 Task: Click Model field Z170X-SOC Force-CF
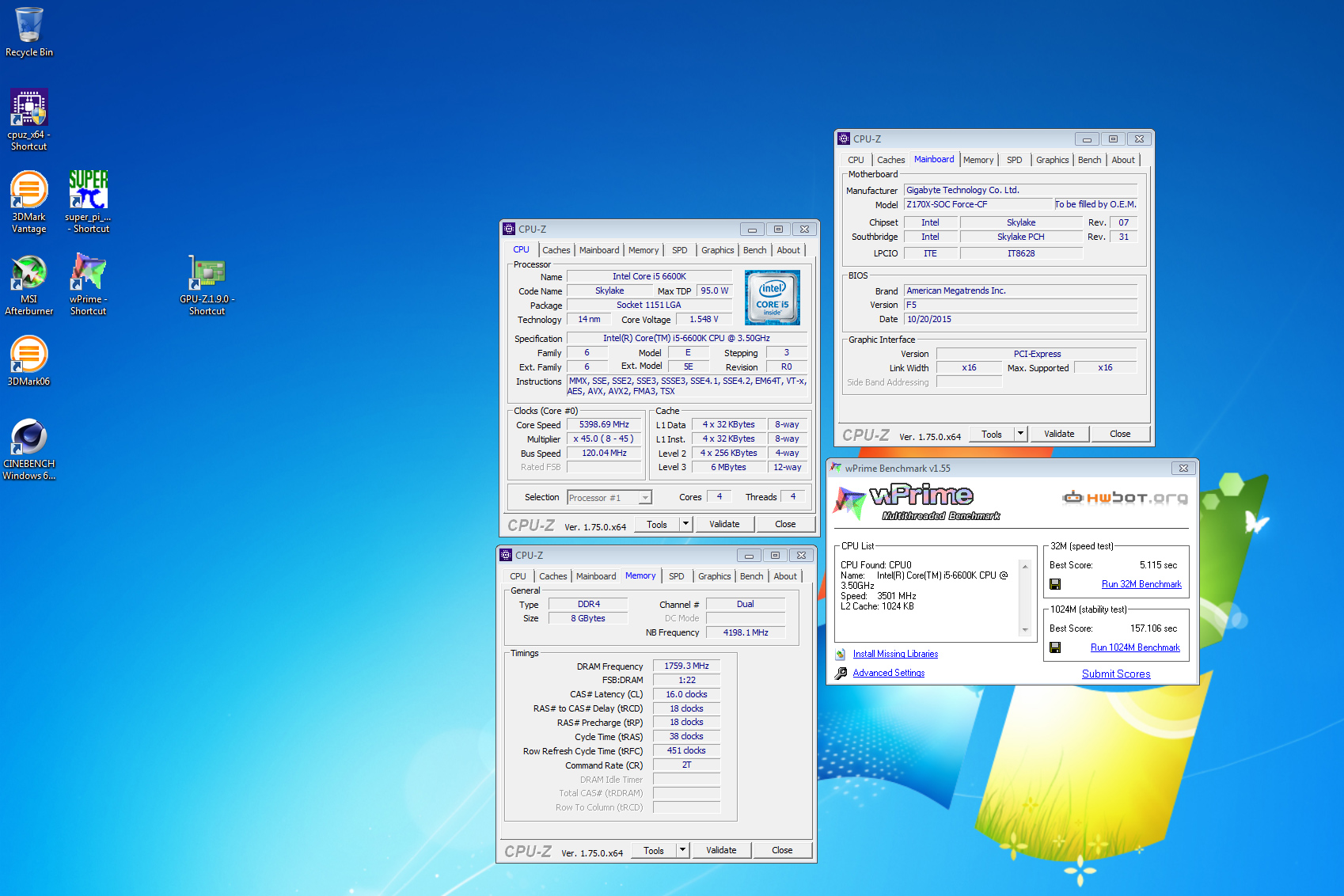pos(978,204)
